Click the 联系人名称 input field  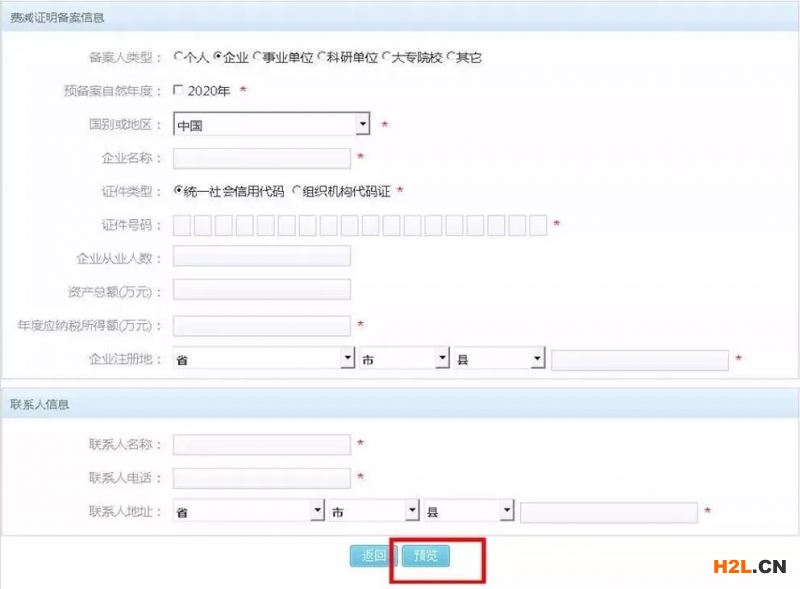pyautogui.click(x=262, y=444)
